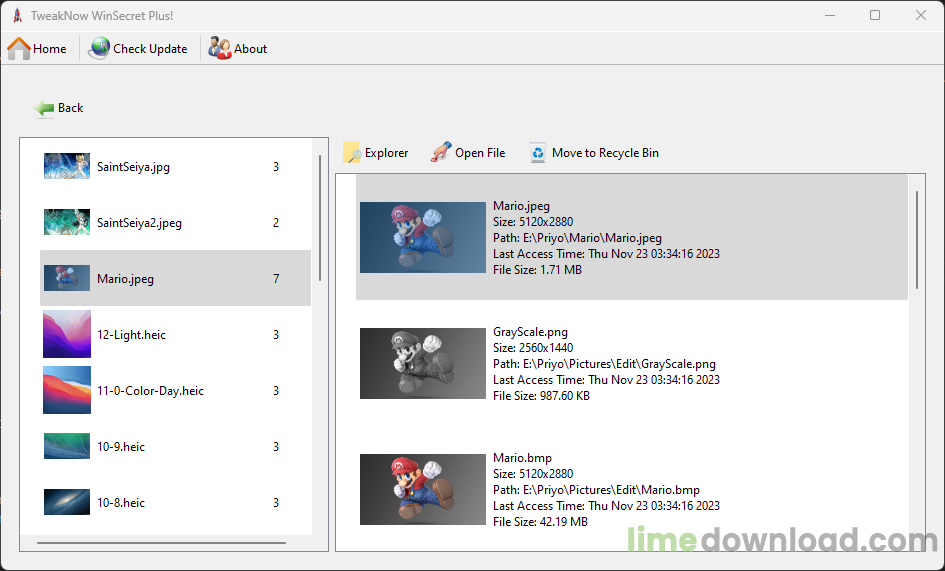This screenshot has height=571, width=945.
Task: Select 11-0-Color-Day.heic in the list
Action: [150, 391]
